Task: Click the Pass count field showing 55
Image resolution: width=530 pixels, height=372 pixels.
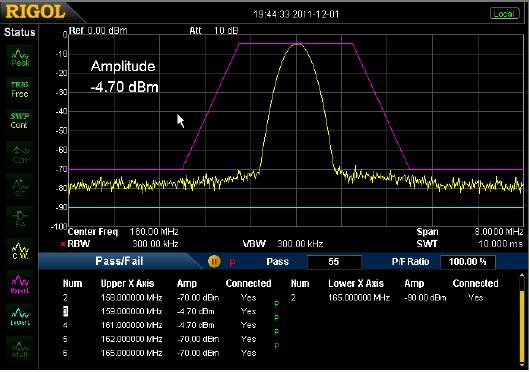Action: (334, 262)
